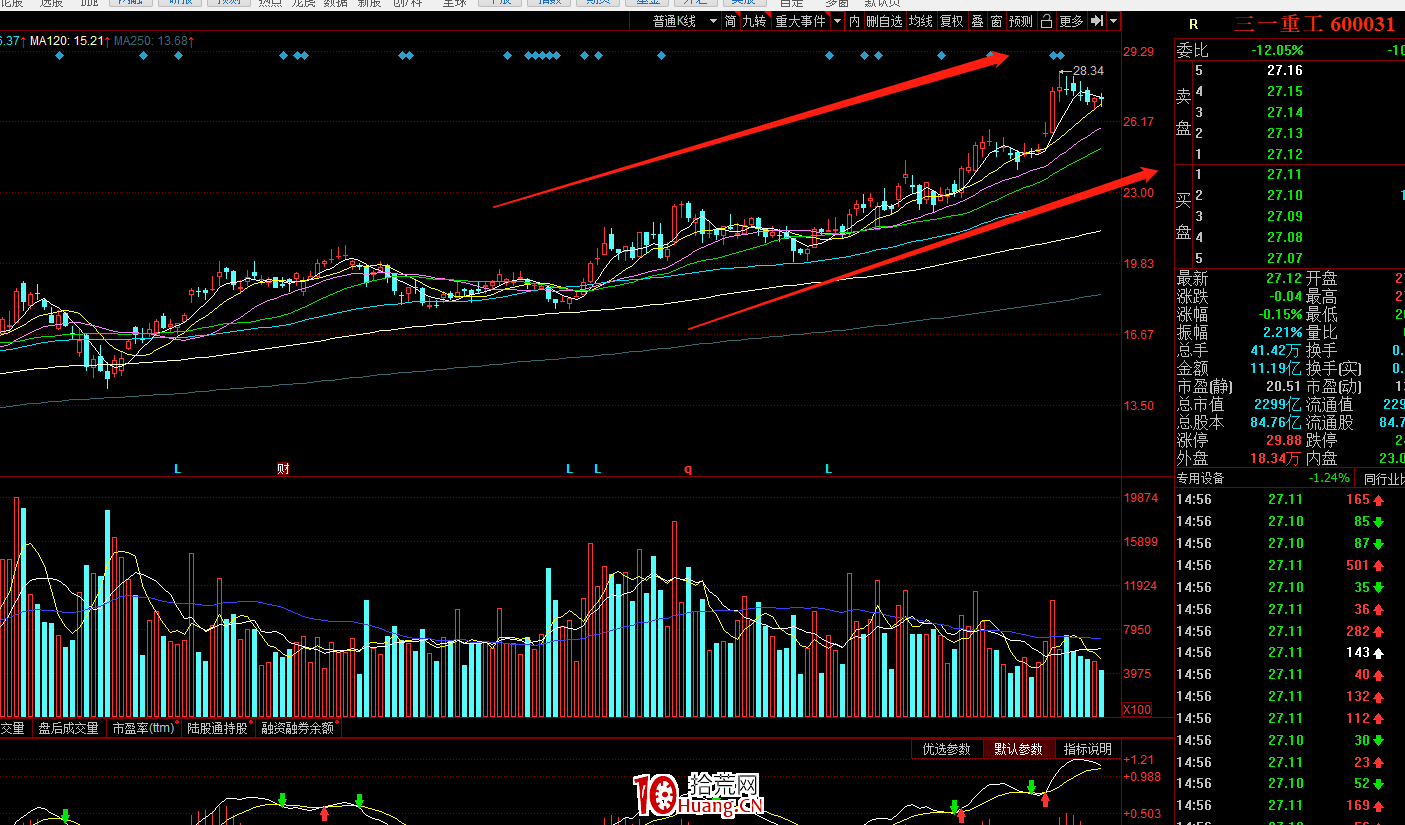The image size is (1405, 825).
Task: Click the 外盘 value 18.34万
Action: (x=1277, y=458)
